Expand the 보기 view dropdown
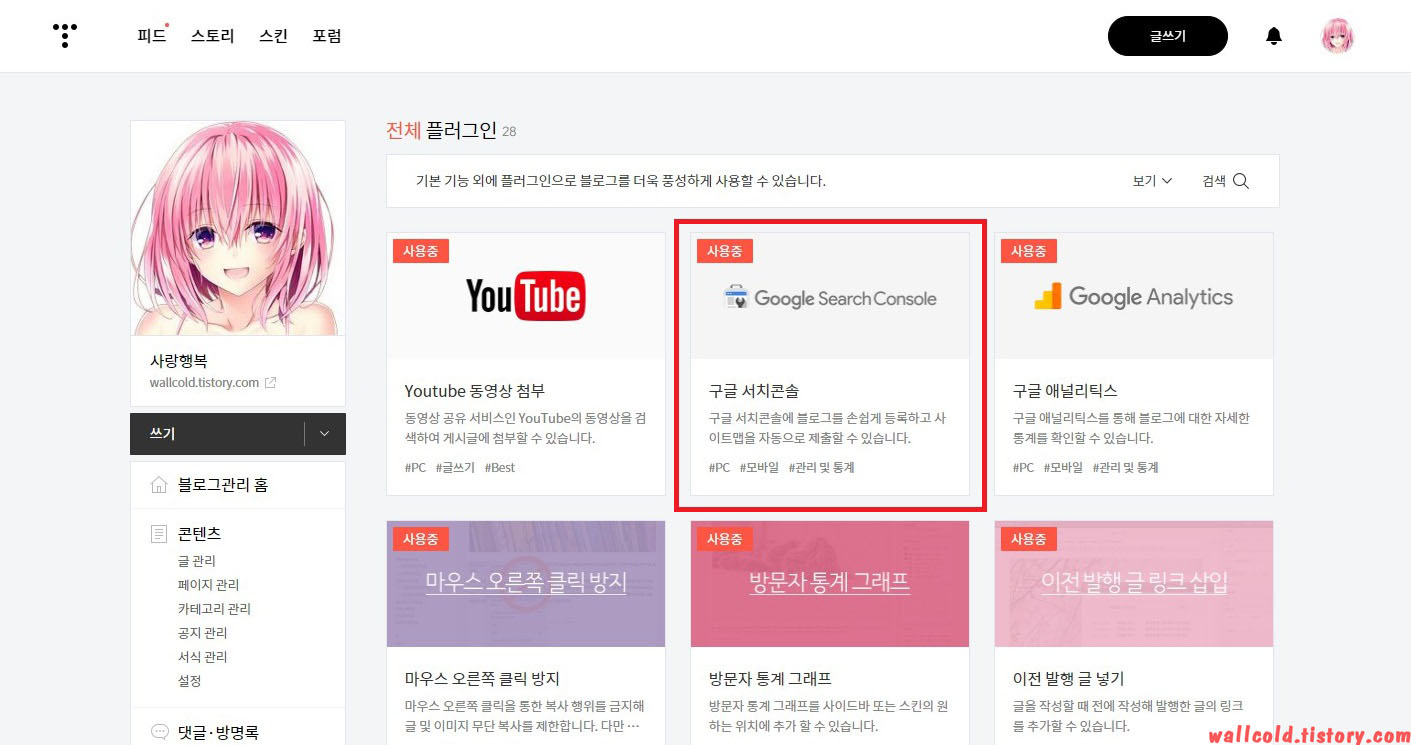Viewport: 1411px width, 745px height. click(1152, 181)
